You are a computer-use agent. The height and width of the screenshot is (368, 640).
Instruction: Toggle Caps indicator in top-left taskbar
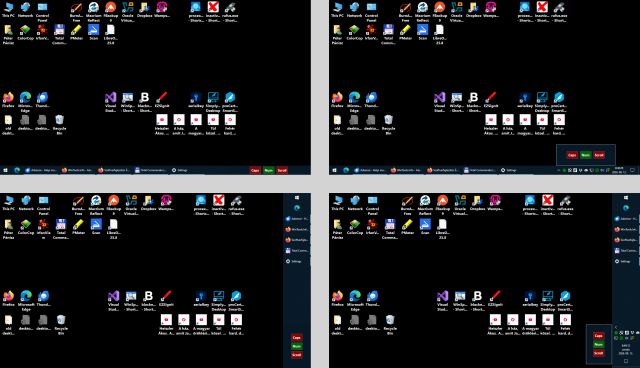pos(255,170)
